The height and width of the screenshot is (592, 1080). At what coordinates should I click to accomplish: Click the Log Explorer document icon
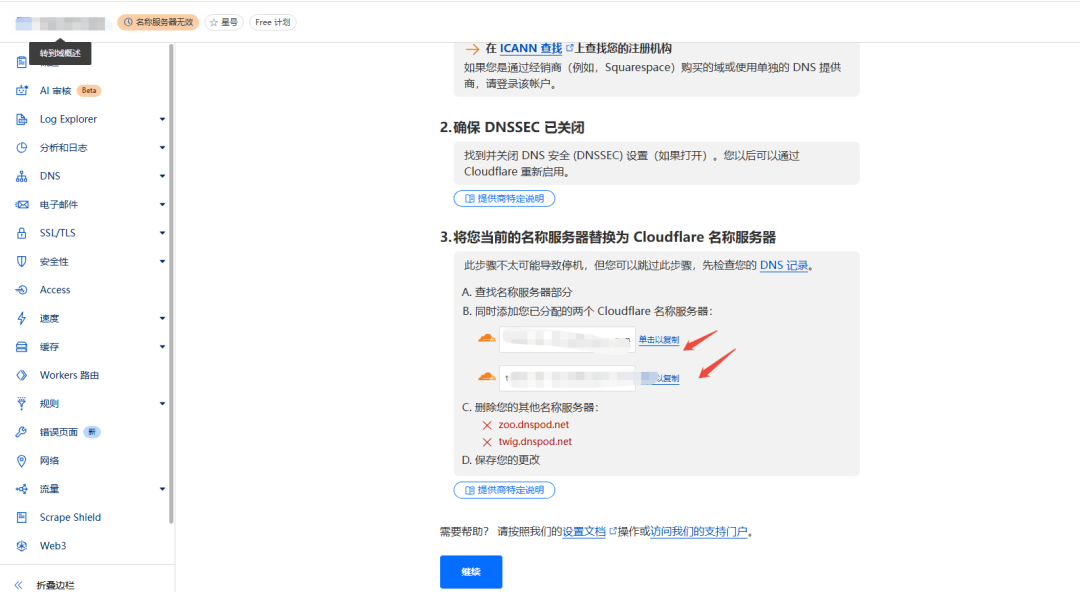point(22,119)
